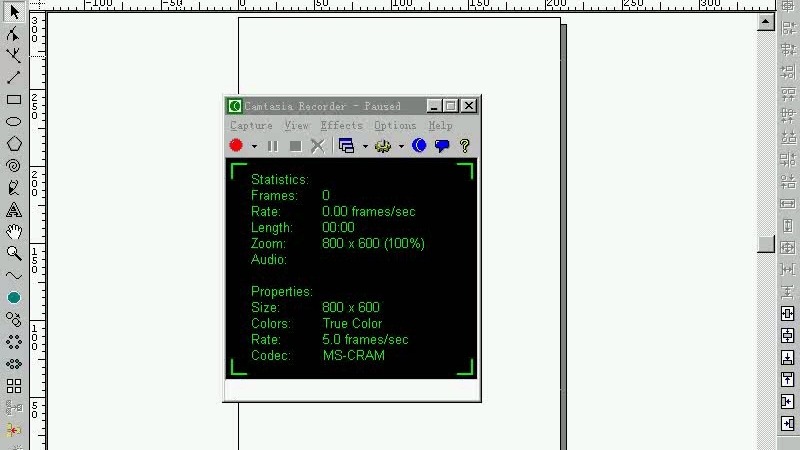Choose the branching tweak tool below node editor
Viewport: 800px width, 450px height.
(14, 55)
